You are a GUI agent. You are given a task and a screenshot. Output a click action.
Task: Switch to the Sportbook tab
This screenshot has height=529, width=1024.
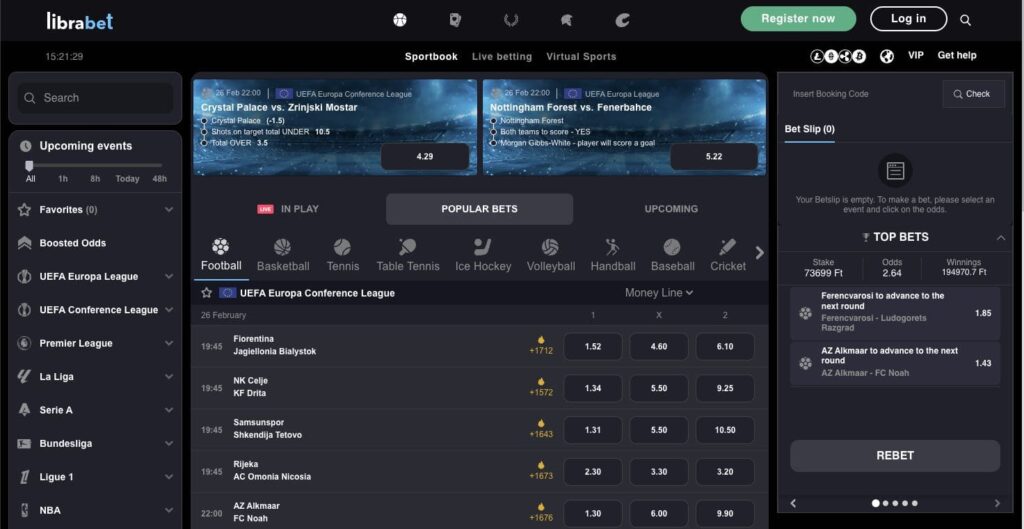(x=431, y=57)
